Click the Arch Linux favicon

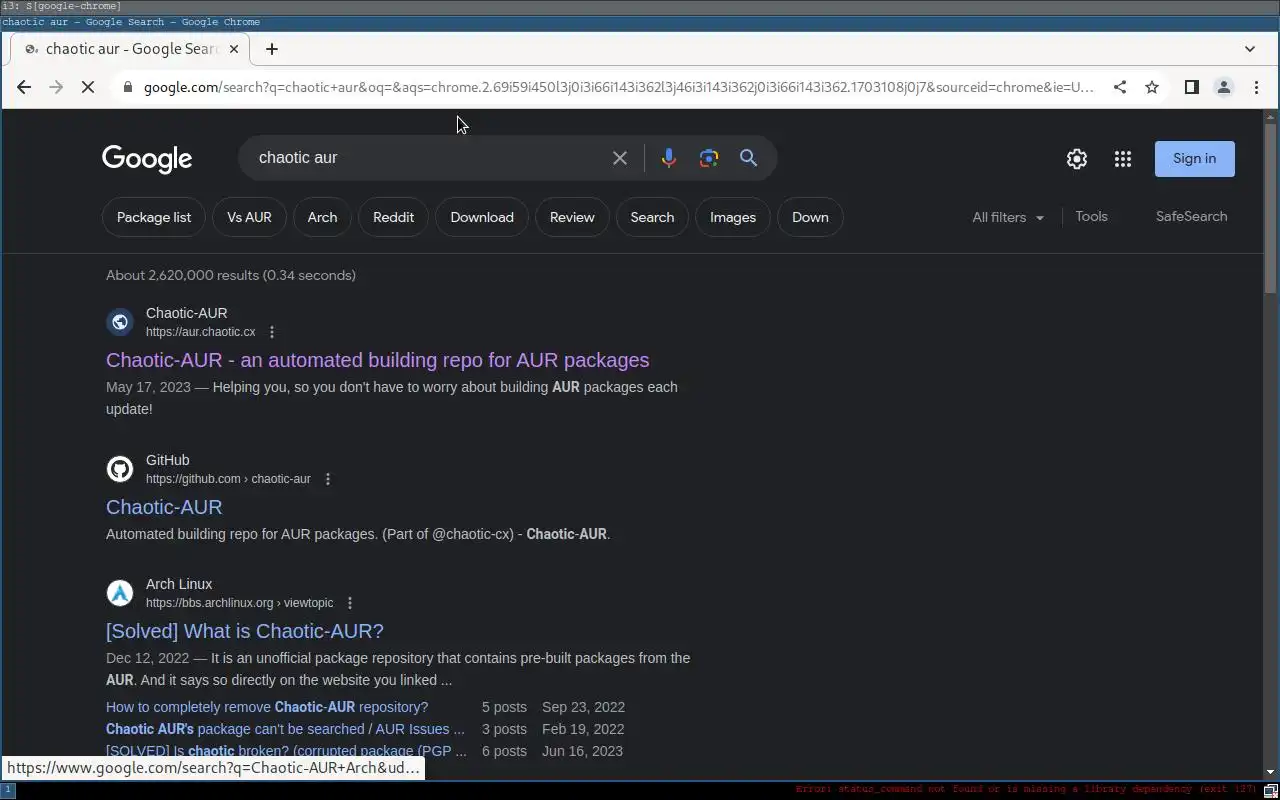[120, 593]
